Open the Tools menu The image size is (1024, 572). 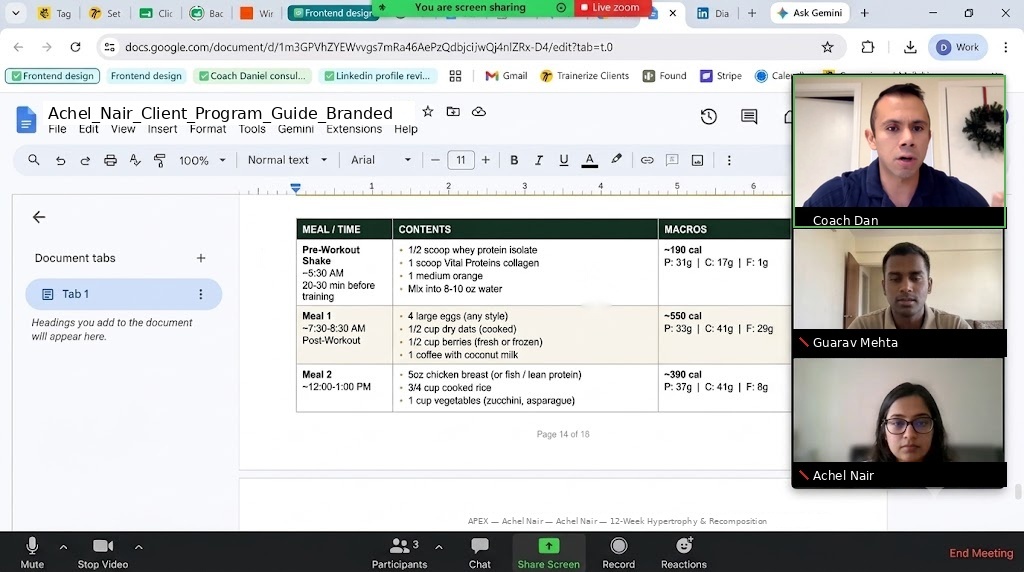pos(252,129)
